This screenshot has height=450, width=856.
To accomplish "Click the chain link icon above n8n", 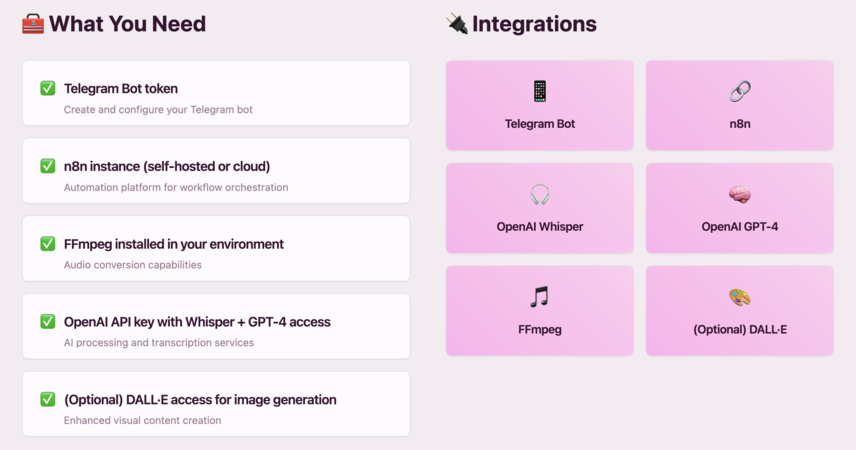I will tap(740, 91).
